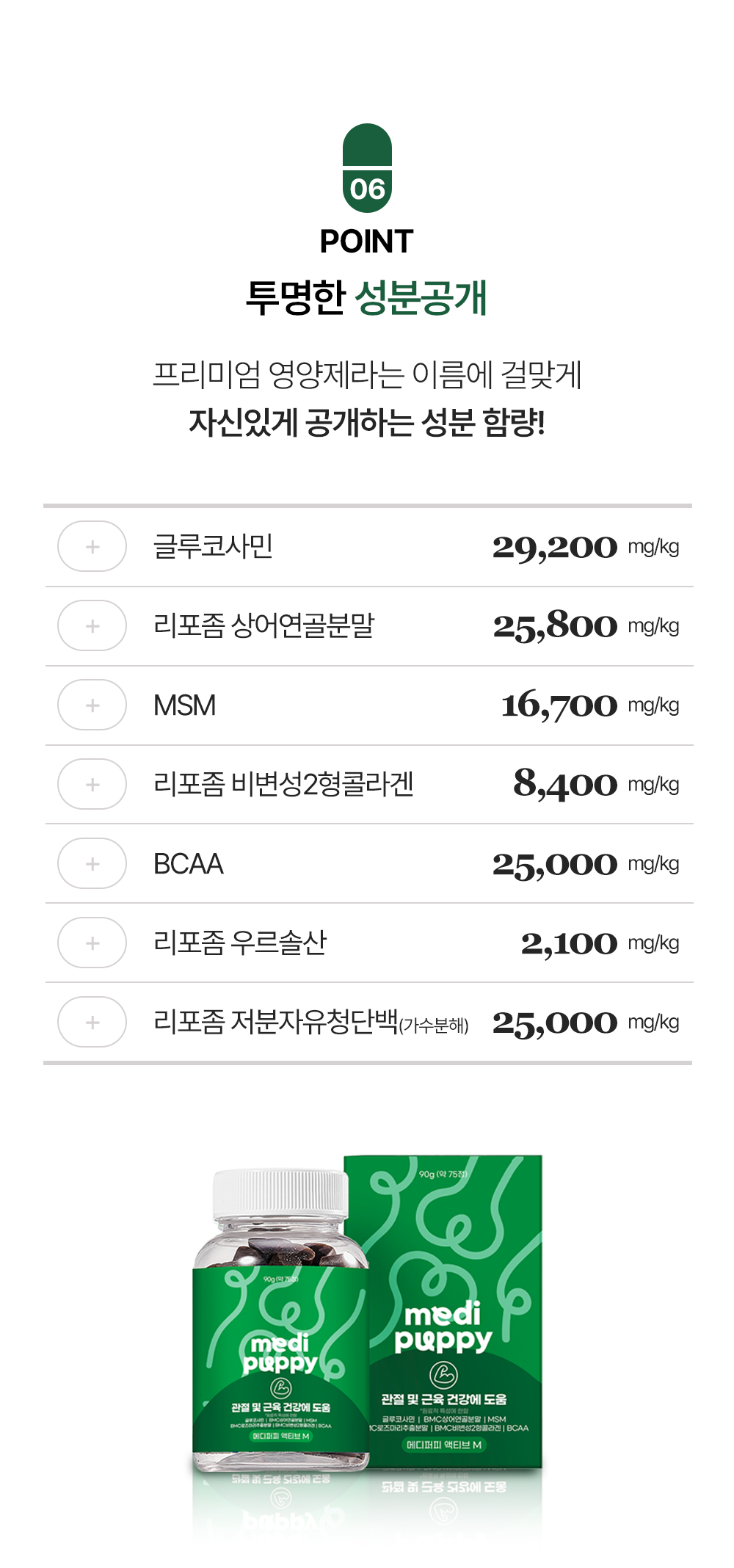The height and width of the screenshot is (1568, 734).
Task: Click the 메디퍼피 액티브 M badge on box
Action: pyautogui.click(x=444, y=1445)
